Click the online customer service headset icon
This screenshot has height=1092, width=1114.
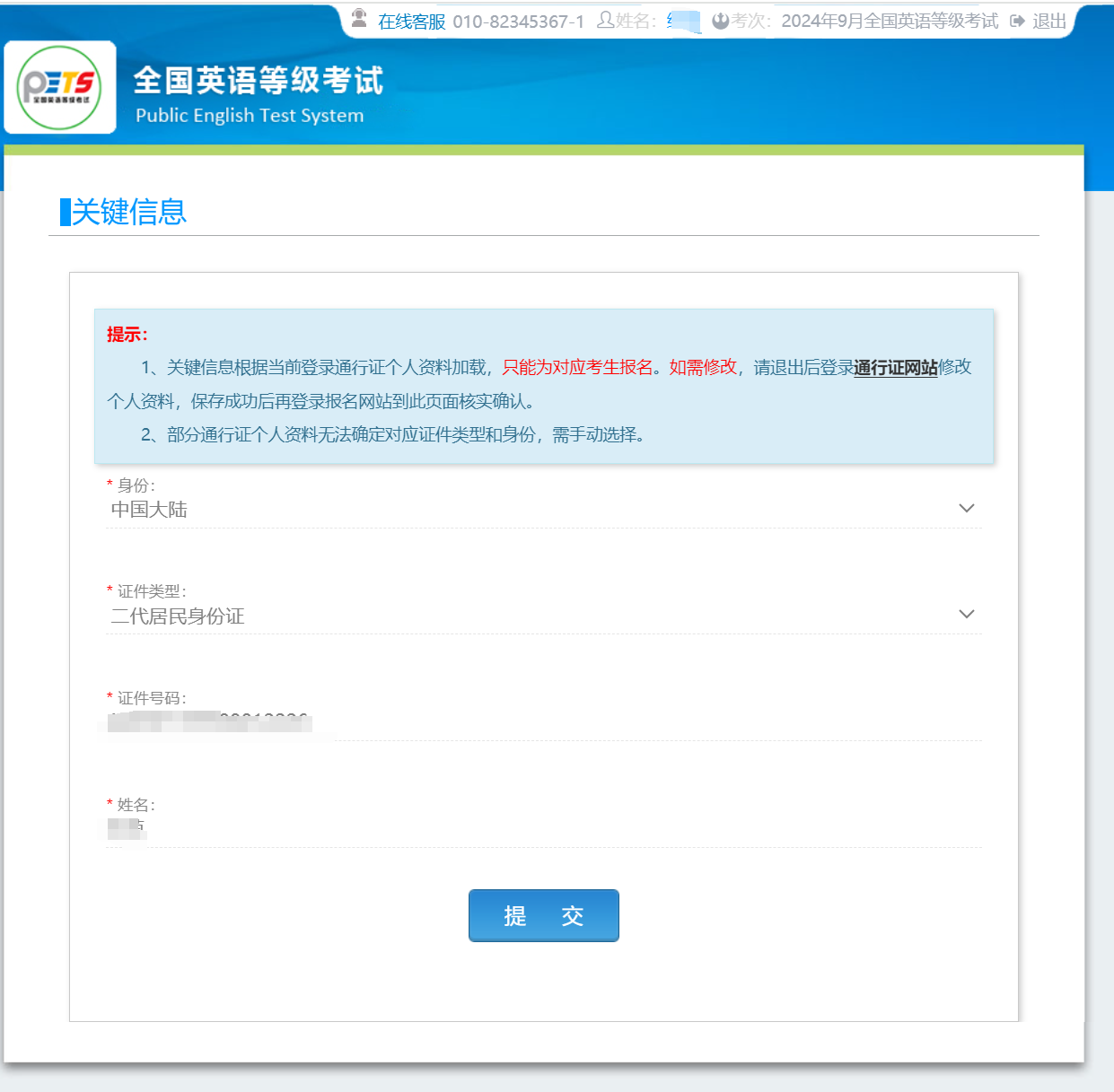pos(359,19)
